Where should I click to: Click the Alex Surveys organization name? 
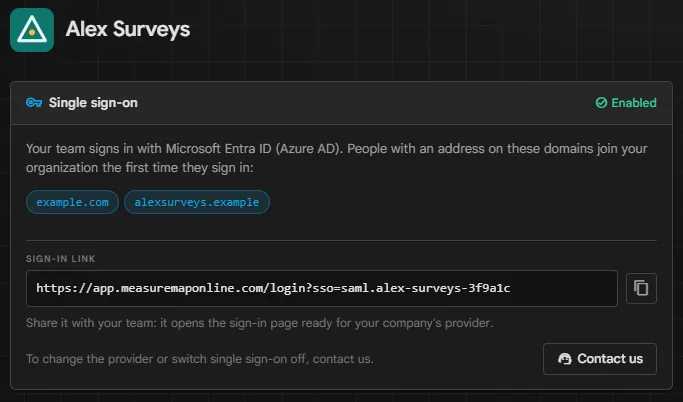(x=128, y=30)
